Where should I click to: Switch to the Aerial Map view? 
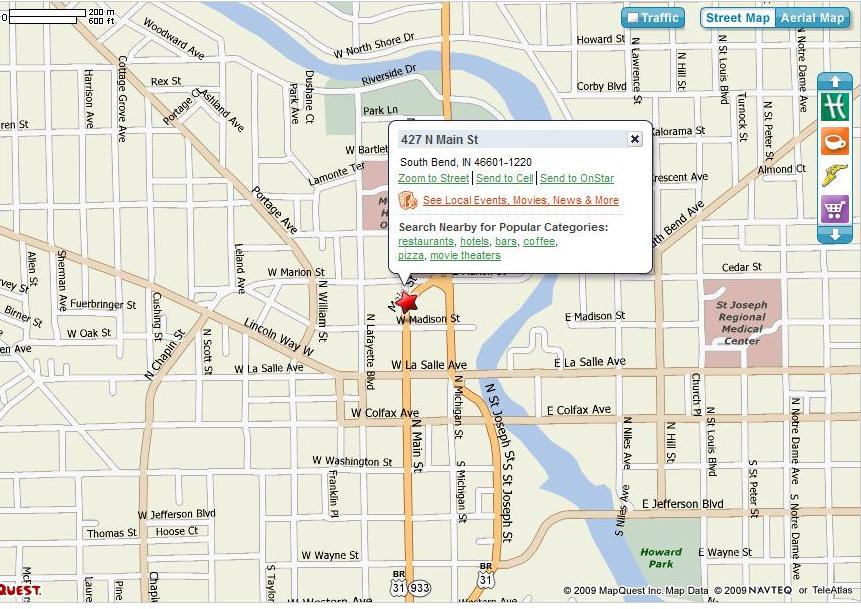point(812,18)
